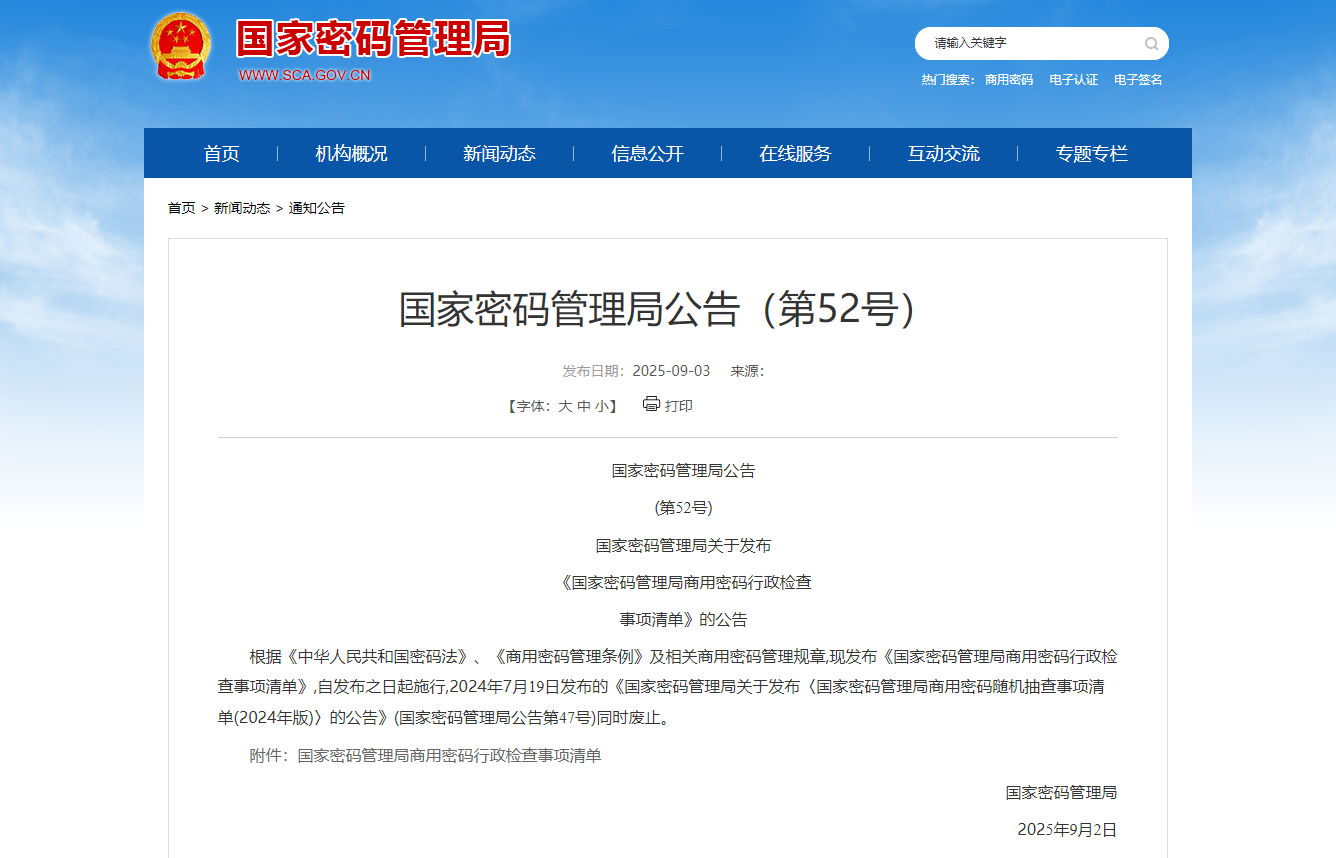The image size is (1336, 858).
Task: Open the 机构概况 navigation tab
Action: click(351, 154)
